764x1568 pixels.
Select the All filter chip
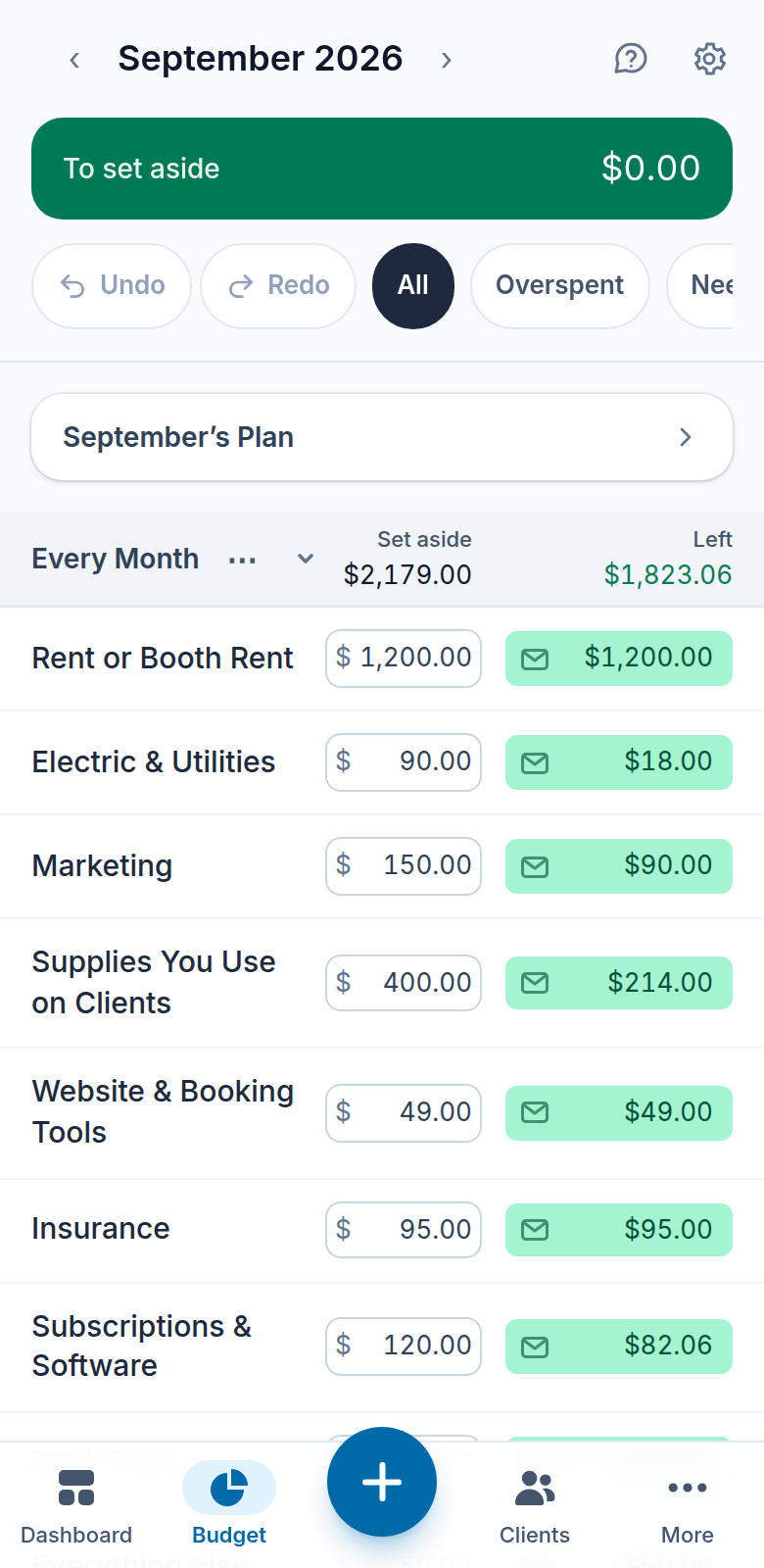[413, 286]
